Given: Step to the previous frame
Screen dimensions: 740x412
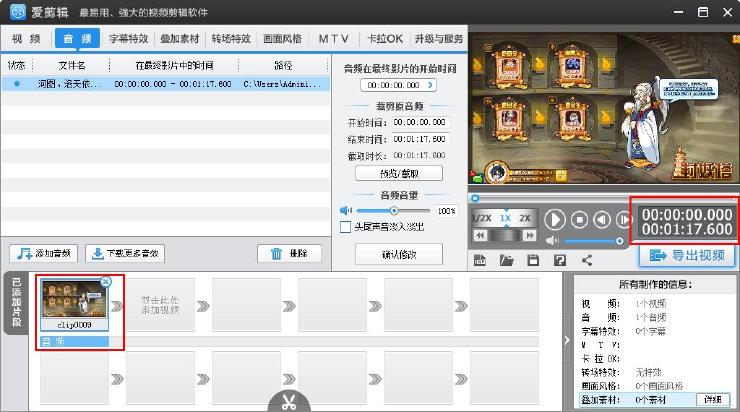Looking at the screenshot, I should (x=601, y=219).
